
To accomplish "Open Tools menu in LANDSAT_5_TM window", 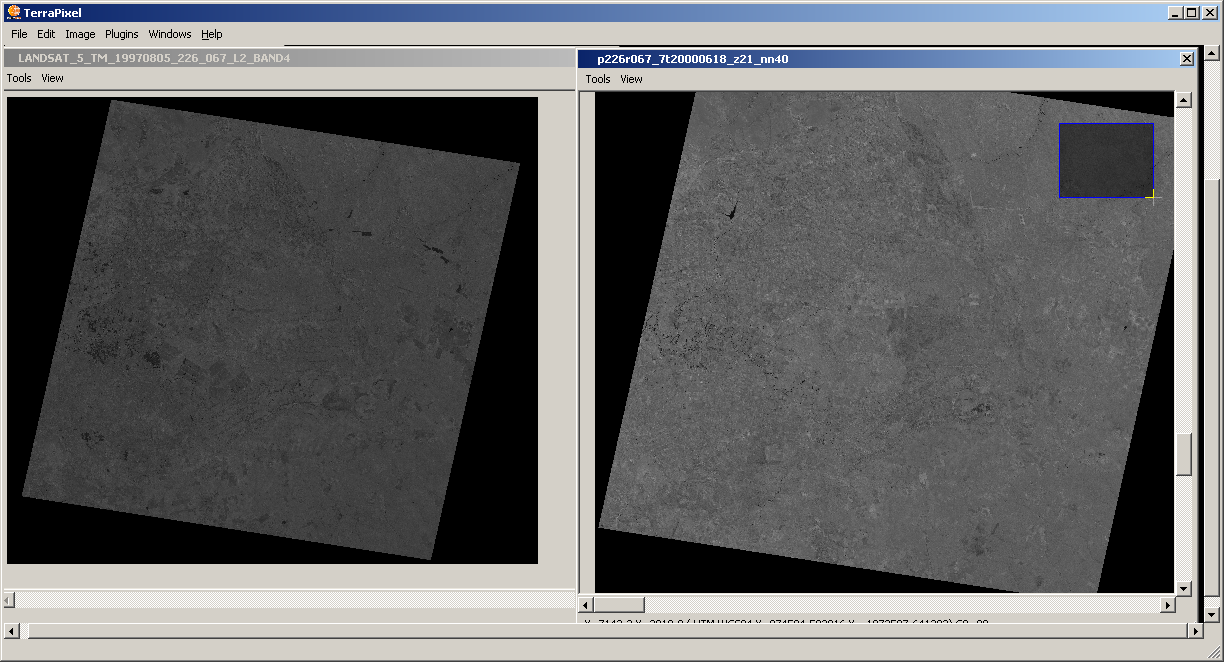I will [x=19, y=78].
